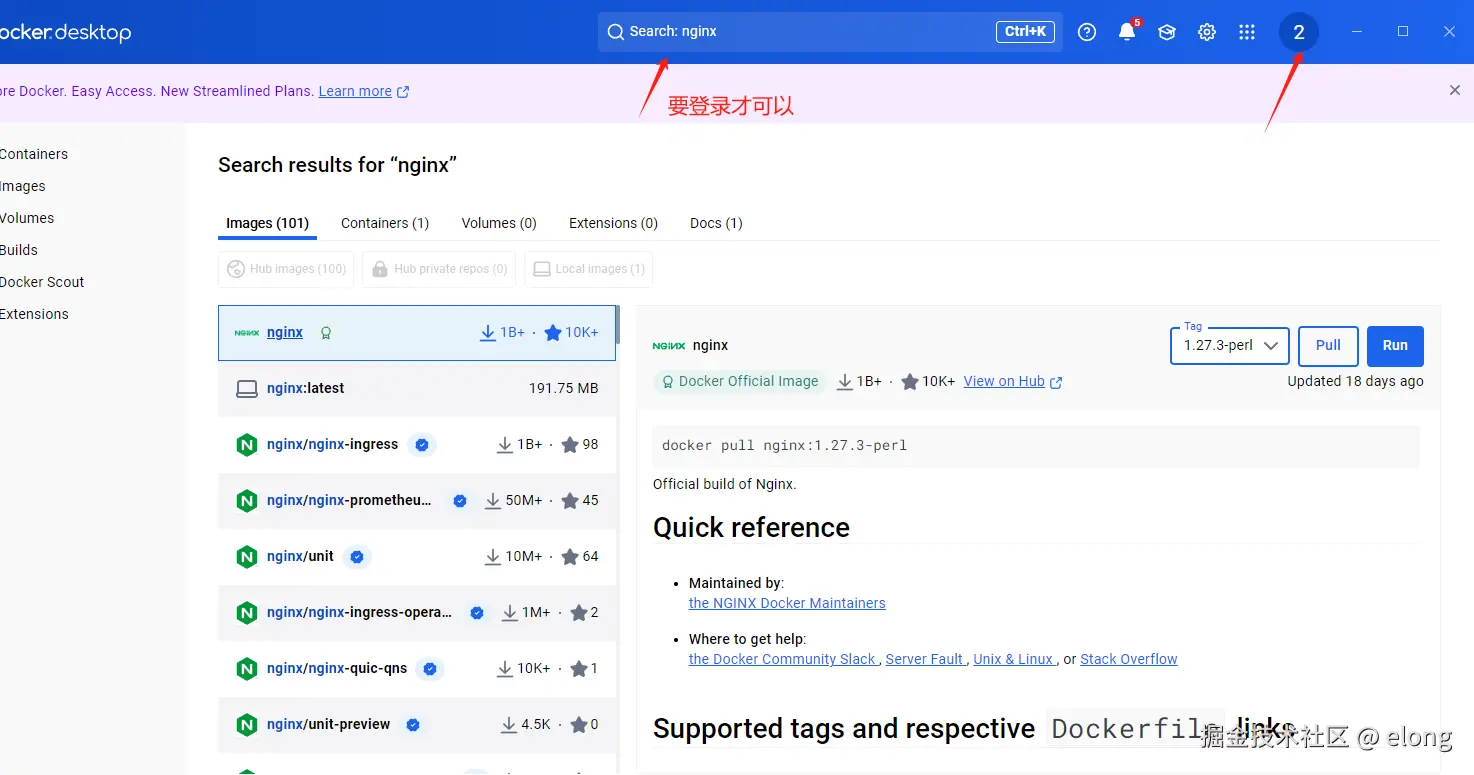1474x775 pixels.
Task: Open the Tag dropdown 1.27.3-perl
Action: click(1229, 345)
